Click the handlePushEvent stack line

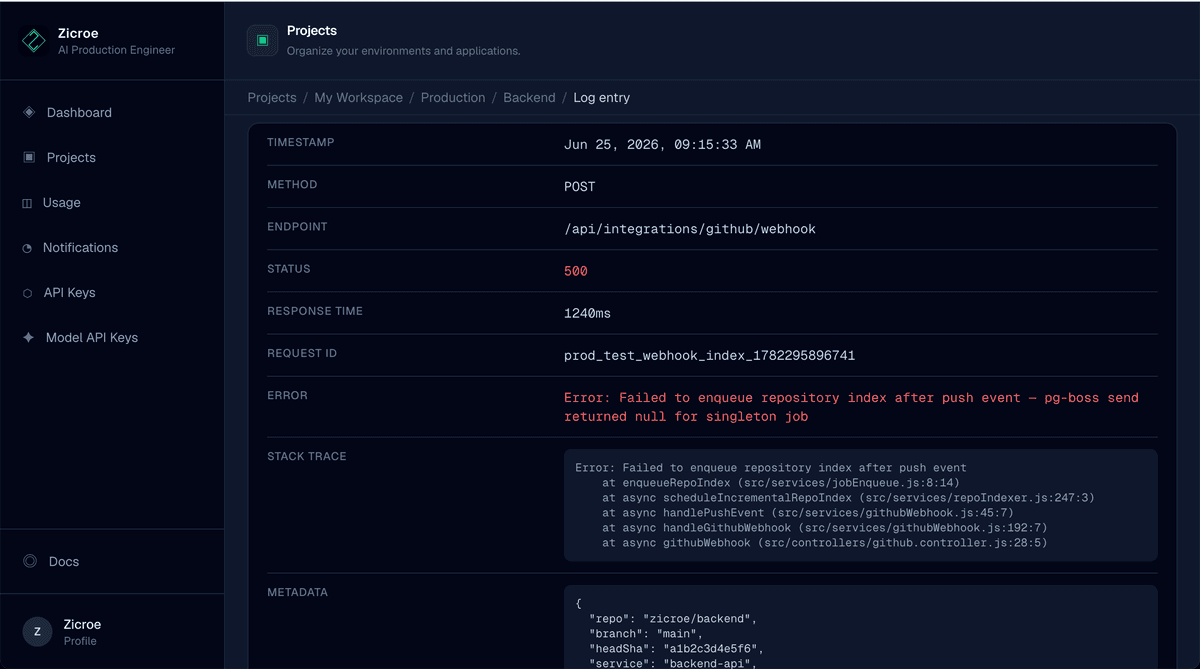pos(807,512)
